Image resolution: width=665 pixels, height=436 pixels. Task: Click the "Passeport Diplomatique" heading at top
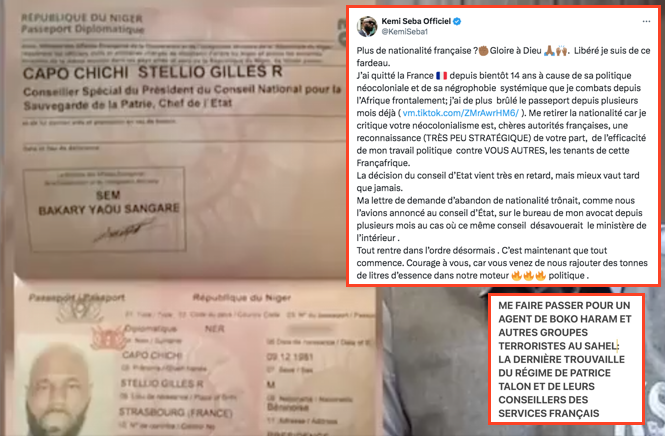tap(83, 29)
